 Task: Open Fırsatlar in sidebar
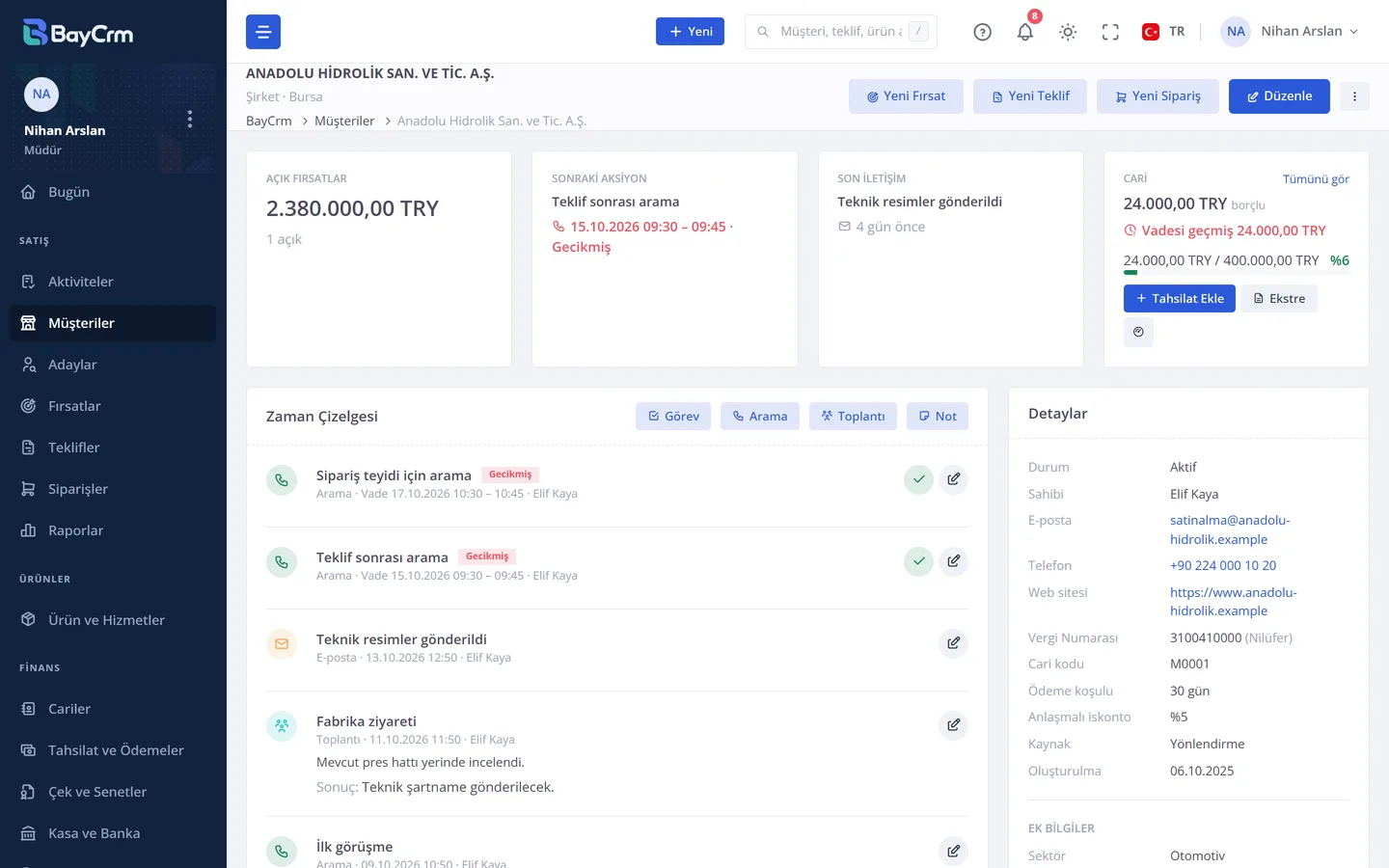point(113,406)
